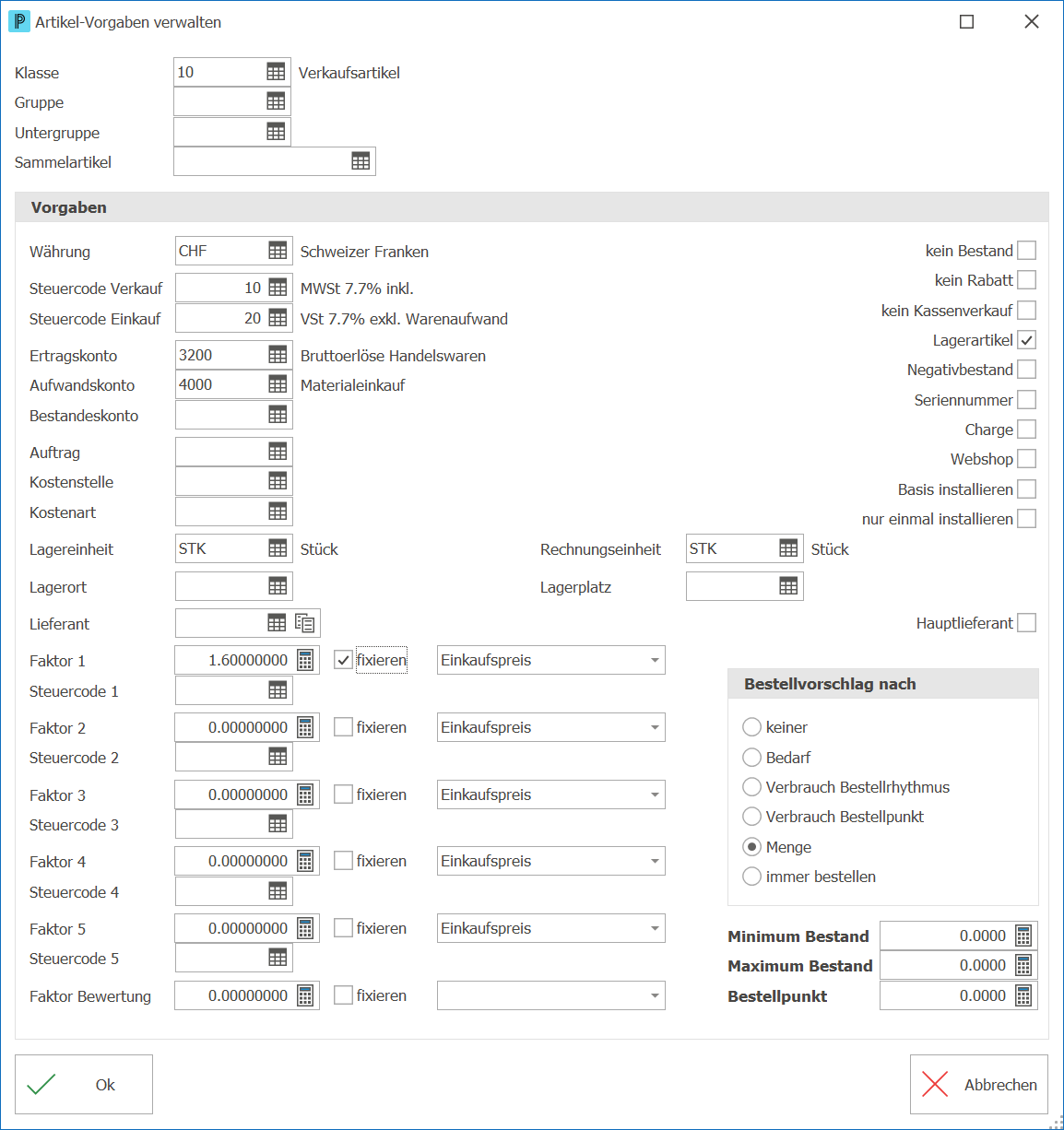Expand the Faktor 1 Einkaufspreis dropdown
The width and height of the screenshot is (1064, 1130).
(655, 660)
